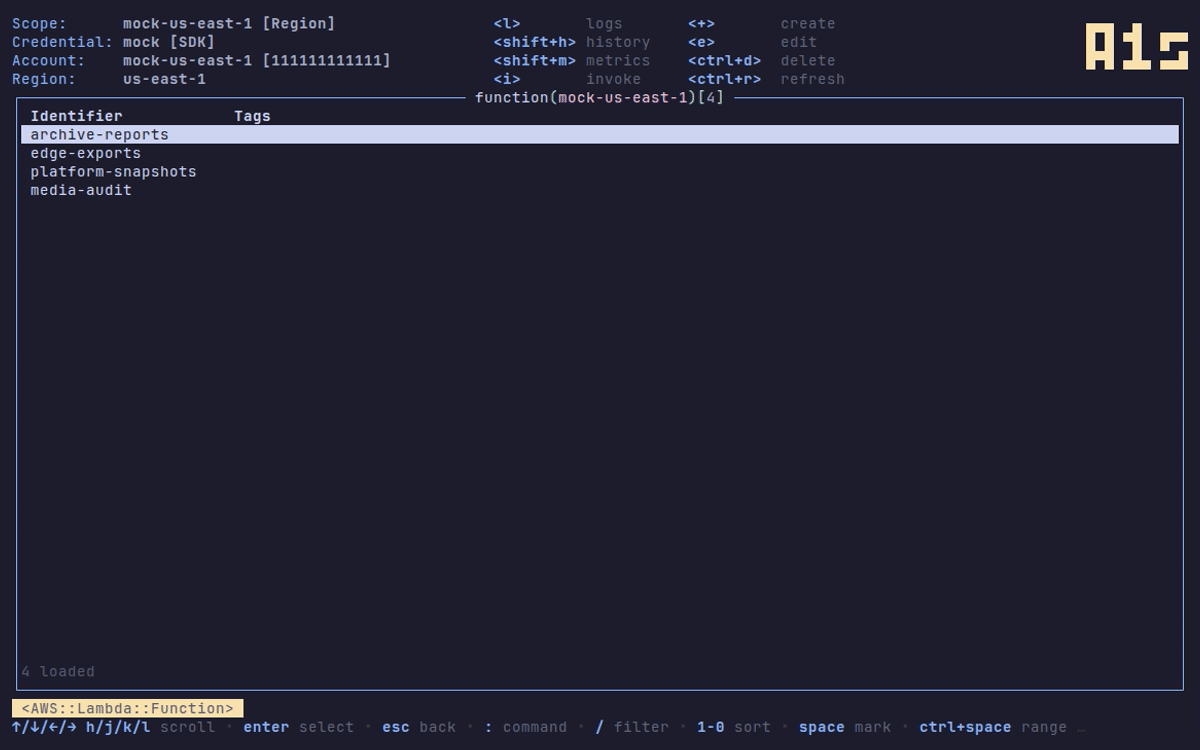This screenshot has width=1200, height=750.
Task: Click the Scope value mock-us-east-1 [Region]
Action: pos(229,23)
